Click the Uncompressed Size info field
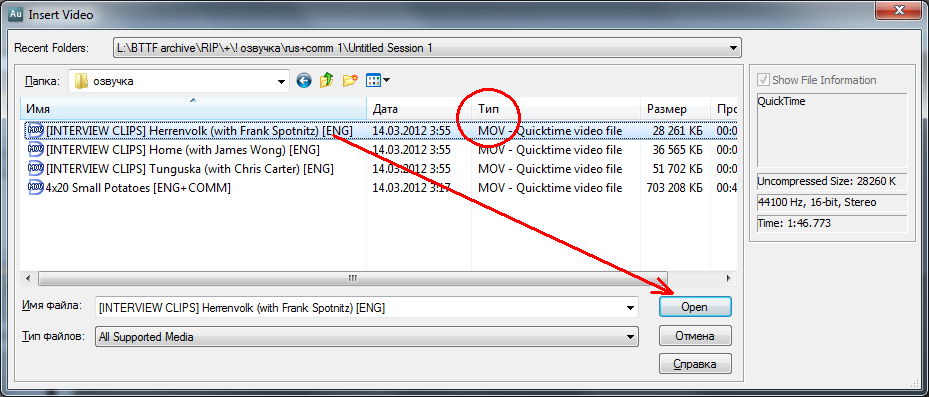 (x=832, y=181)
